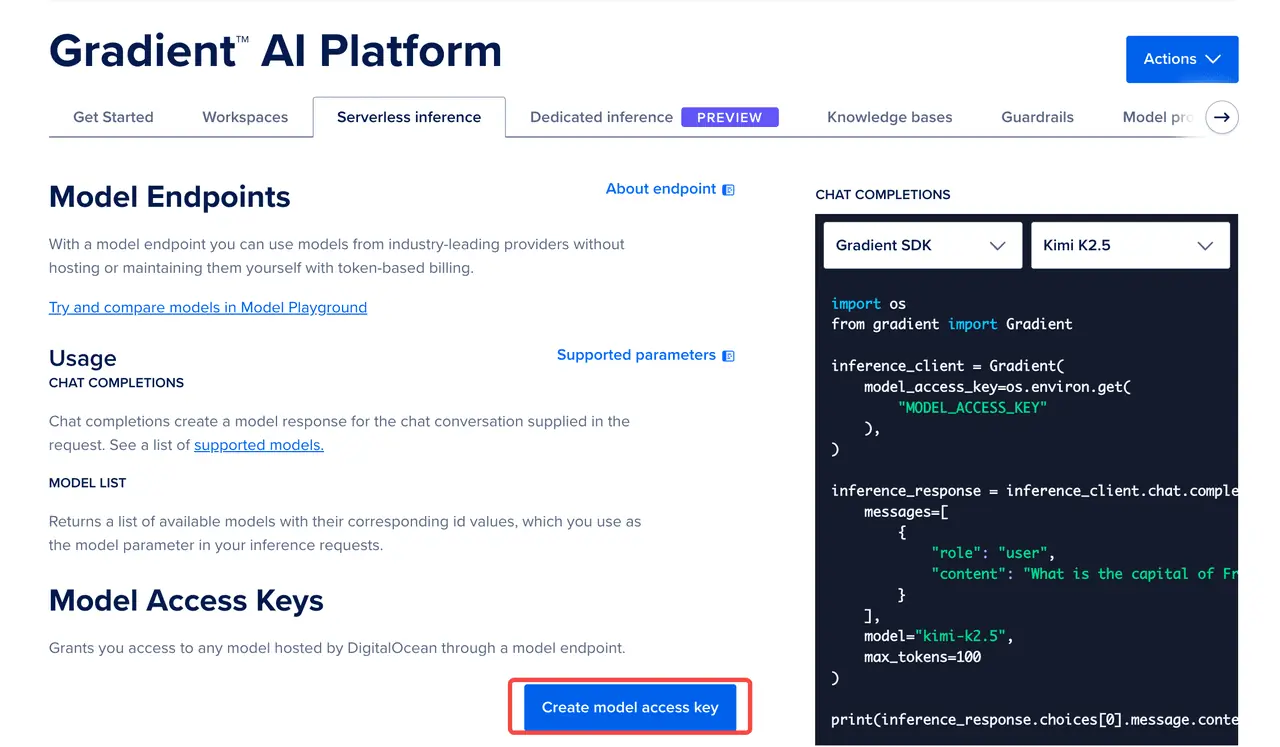The height and width of the screenshot is (747, 1280).
Task: Switch to the Guardrails tab
Action: pos(1037,117)
